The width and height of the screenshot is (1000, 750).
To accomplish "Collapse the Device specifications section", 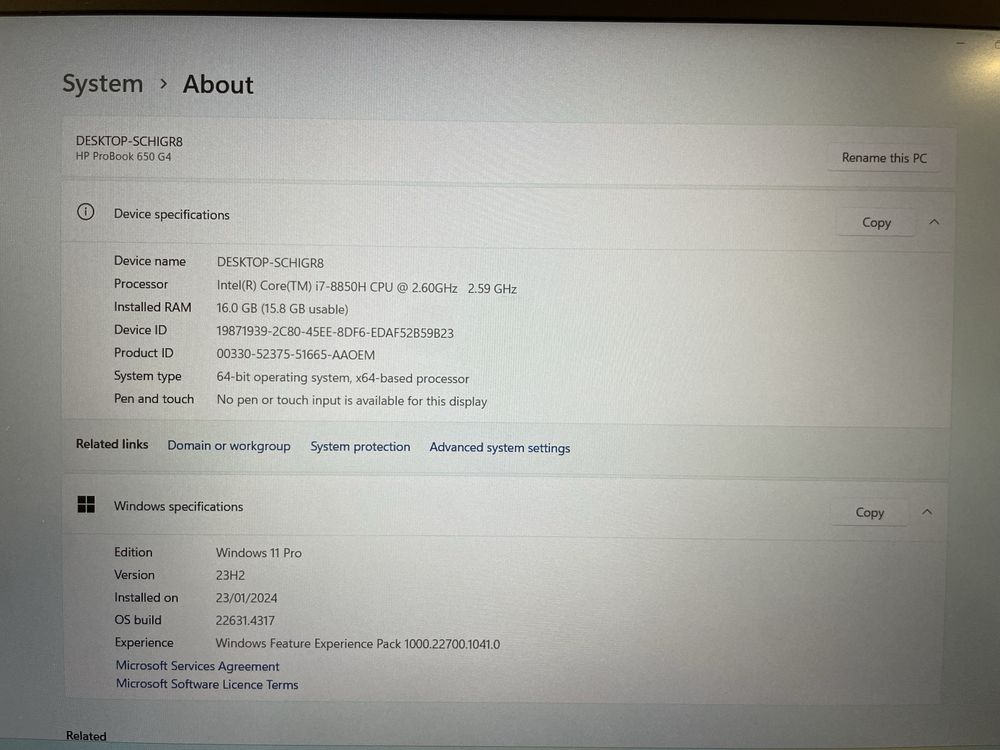I will coord(934,222).
